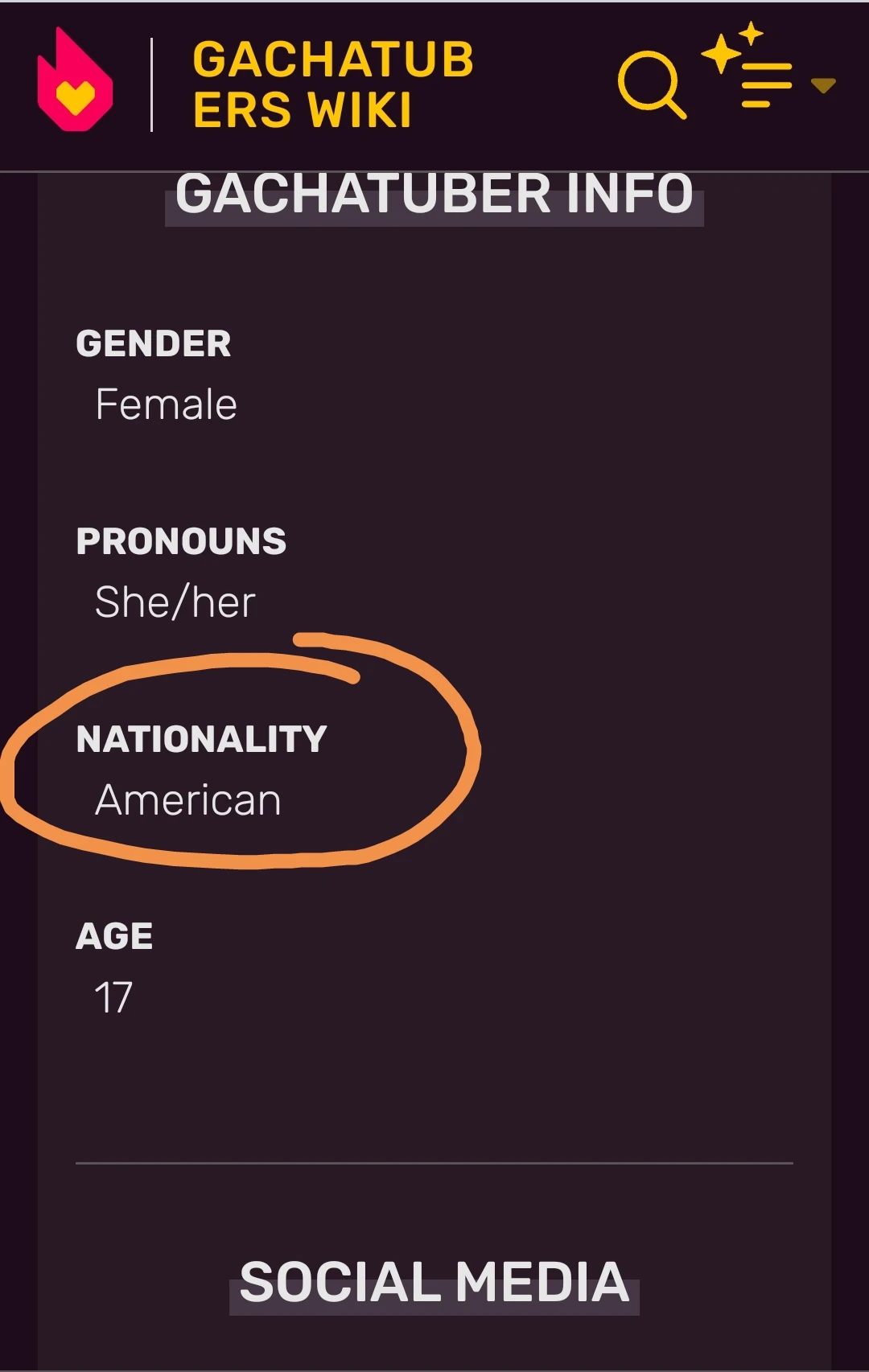Click the Female gender value

[166, 405]
